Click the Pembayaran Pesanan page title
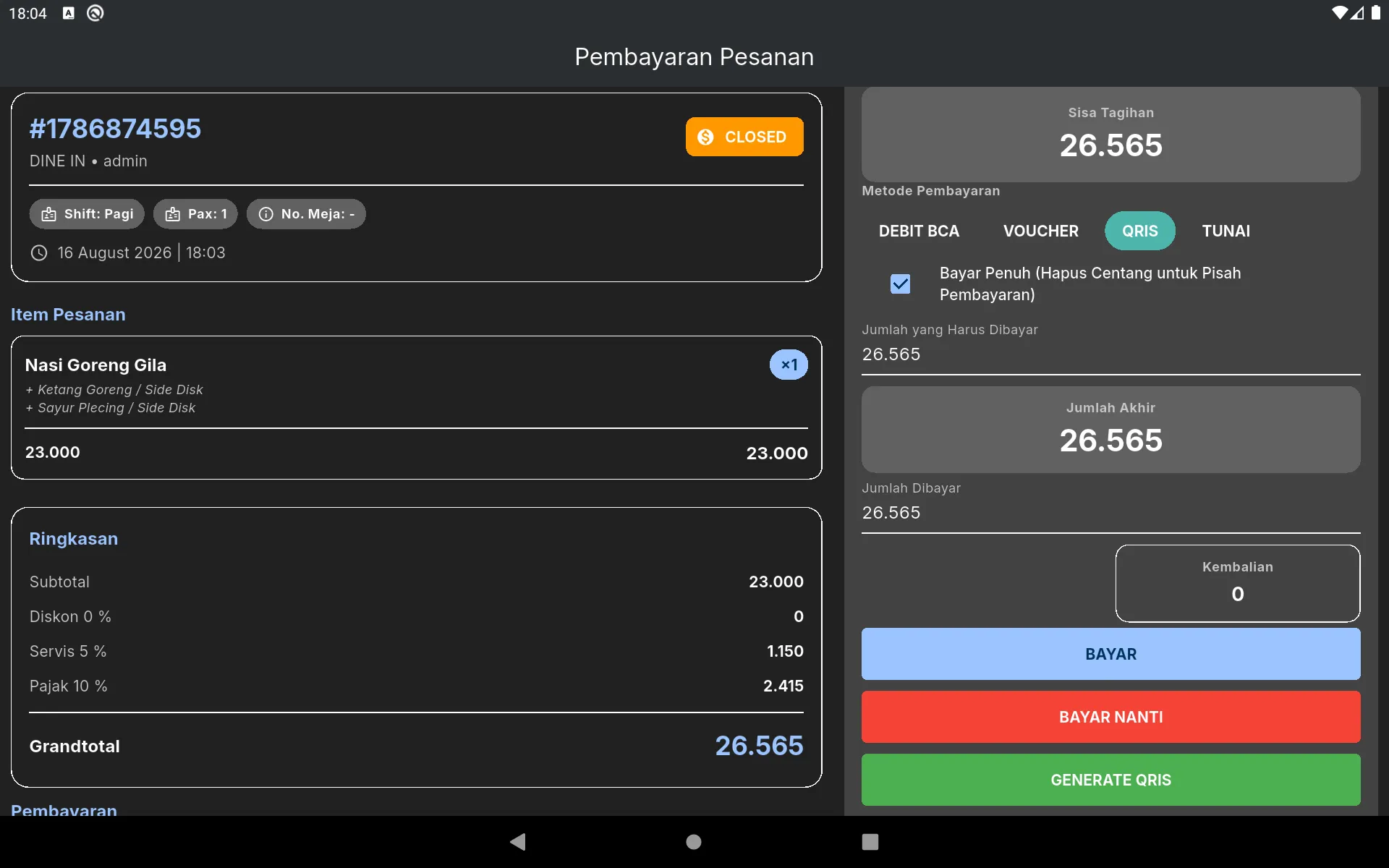 click(x=694, y=57)
